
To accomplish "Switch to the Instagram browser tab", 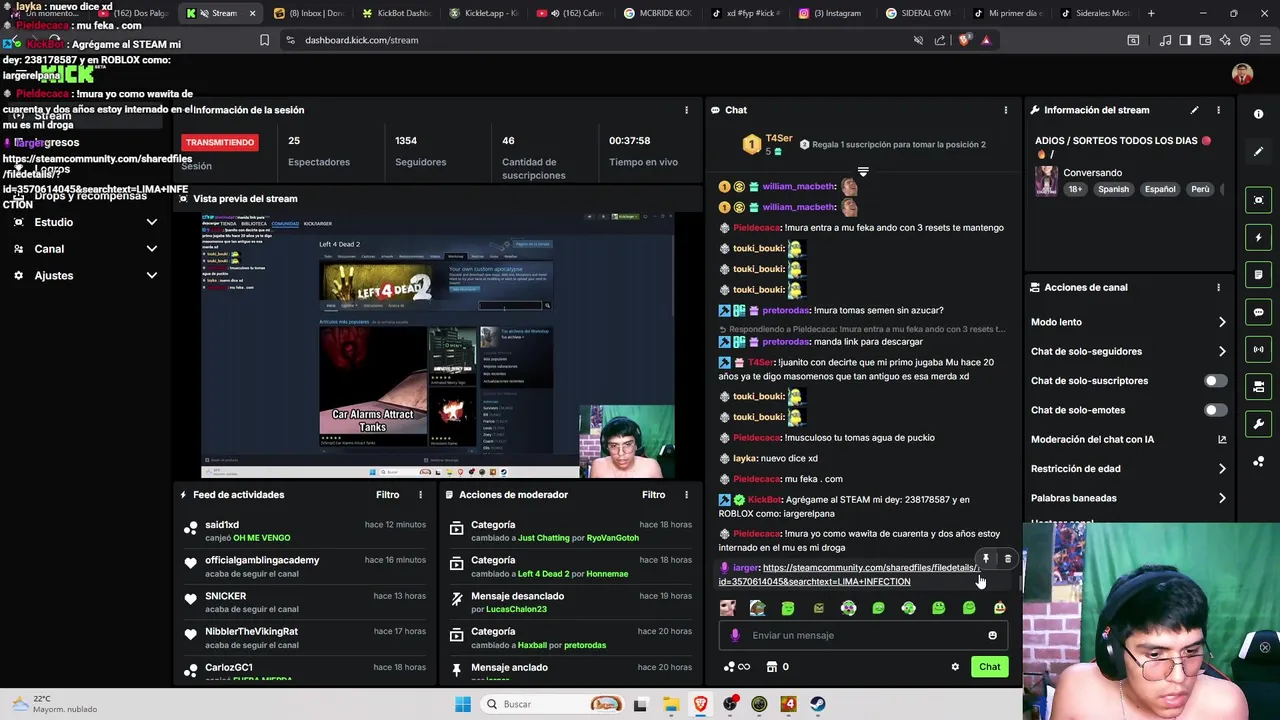I will click(x=829, y=13).
